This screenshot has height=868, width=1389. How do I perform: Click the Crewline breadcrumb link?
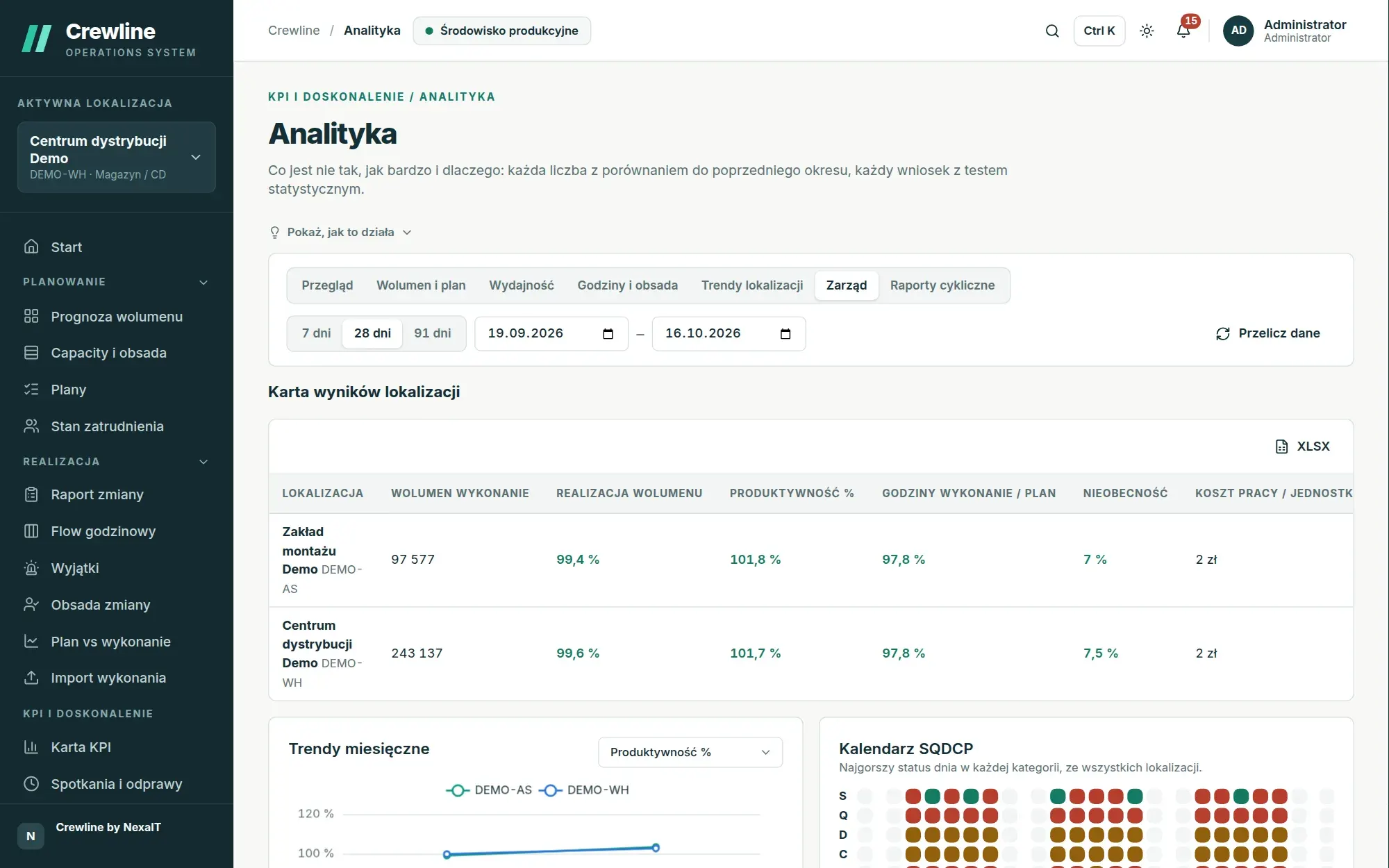294,31
